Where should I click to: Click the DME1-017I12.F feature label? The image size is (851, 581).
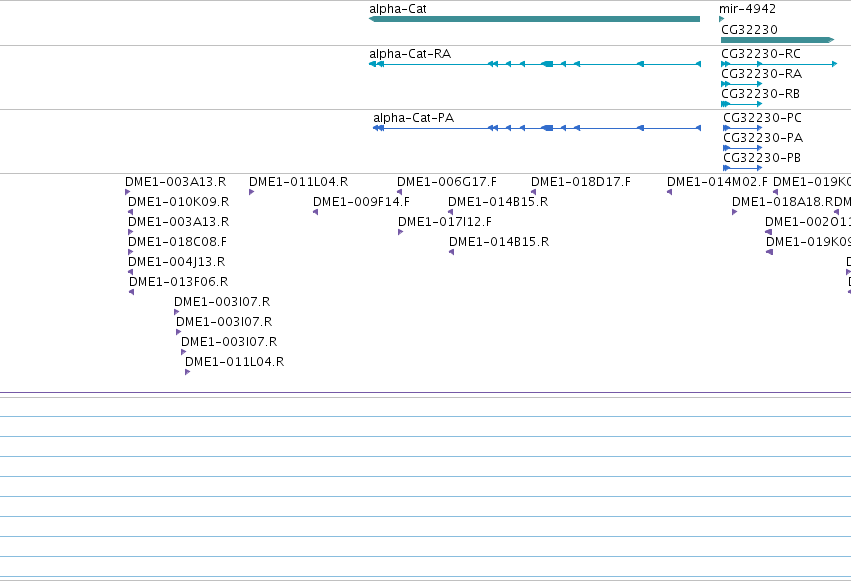point(445,222)
